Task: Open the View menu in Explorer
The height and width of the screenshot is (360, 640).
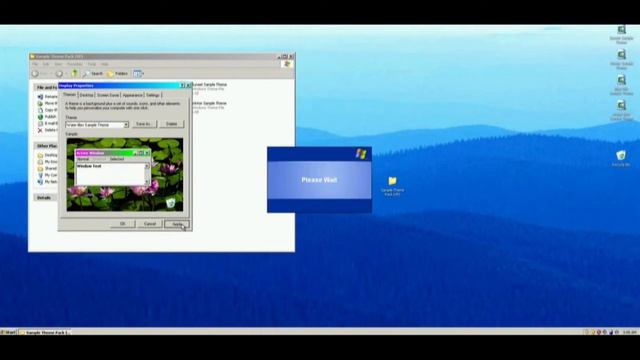Action: point(58,64)
